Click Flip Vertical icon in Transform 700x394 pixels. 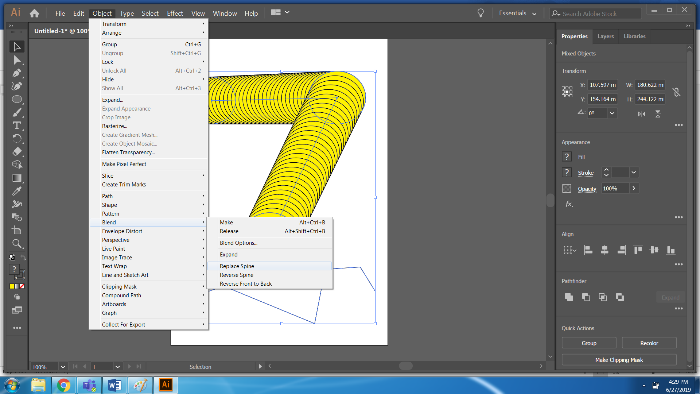pyautogui.click(x=658, y=114)
